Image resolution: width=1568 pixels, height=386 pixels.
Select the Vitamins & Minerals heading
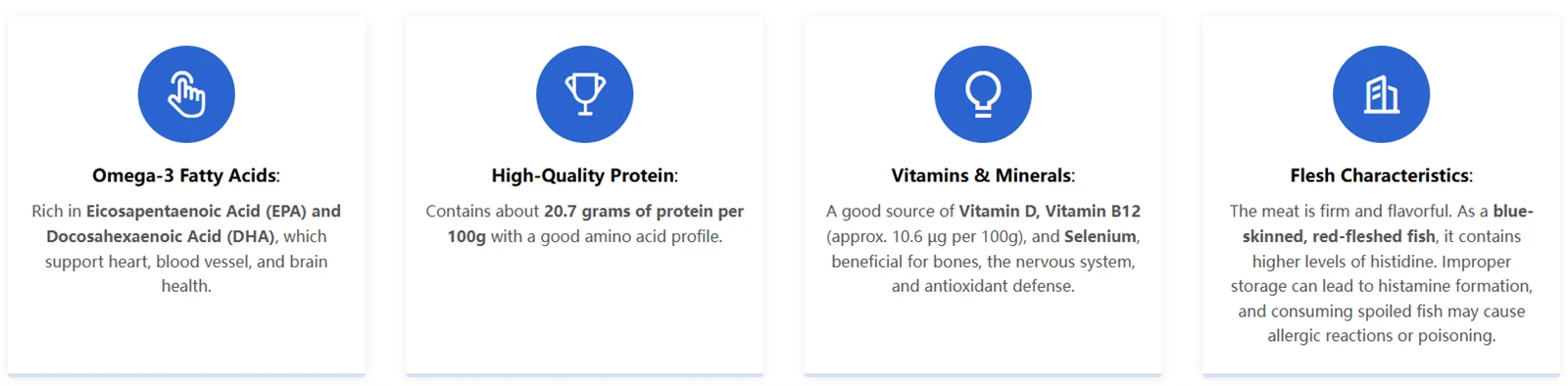(983, 175)
